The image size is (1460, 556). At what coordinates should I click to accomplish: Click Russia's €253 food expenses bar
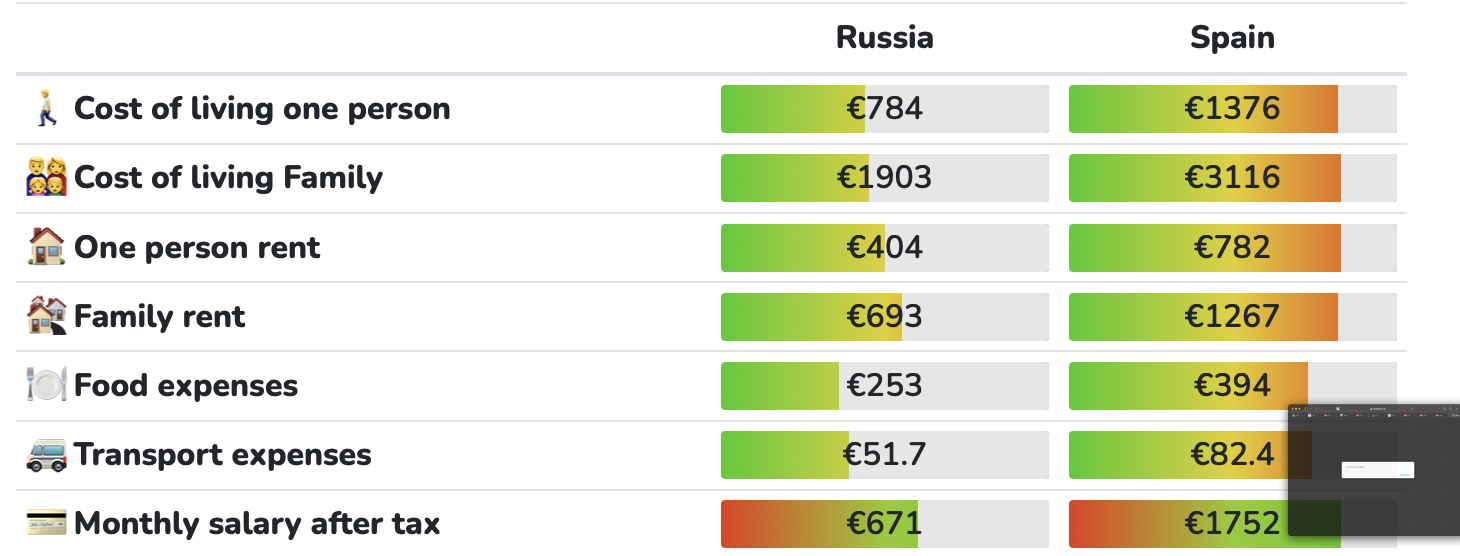pos(884,385)
